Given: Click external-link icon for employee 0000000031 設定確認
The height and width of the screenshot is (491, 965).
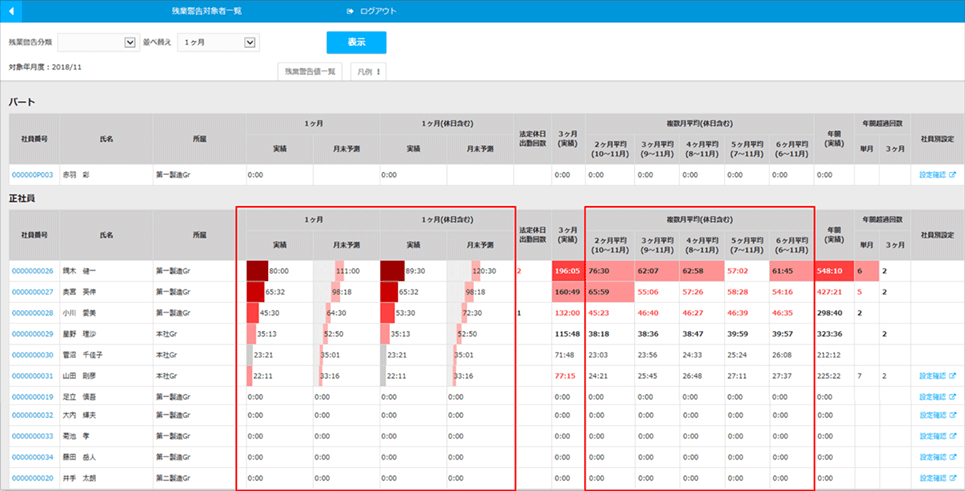Looking at the screenshot, I should click(953, 375).
